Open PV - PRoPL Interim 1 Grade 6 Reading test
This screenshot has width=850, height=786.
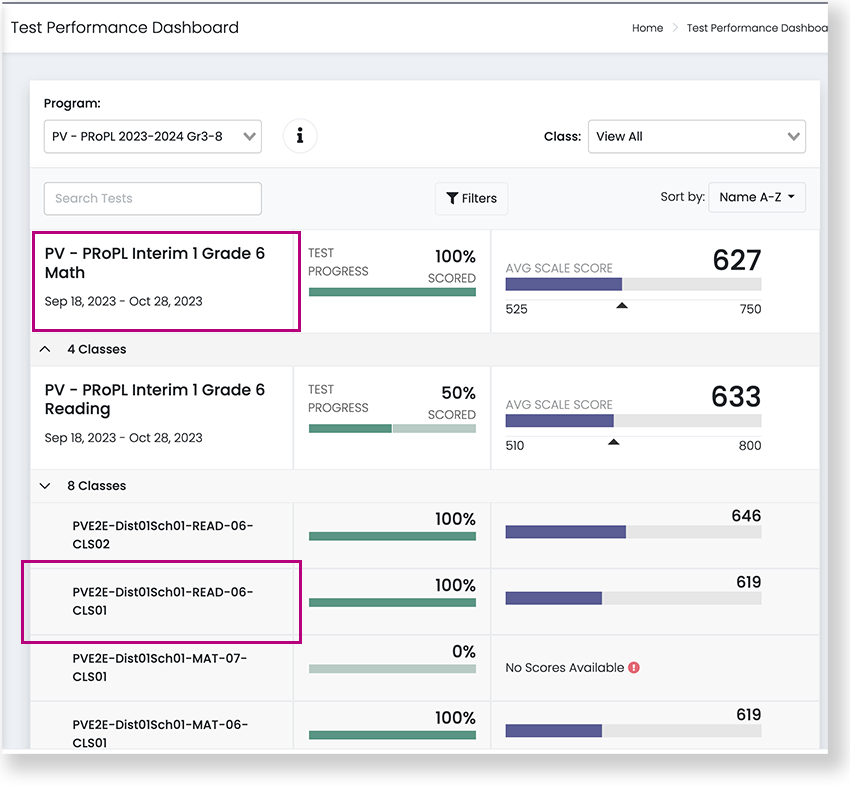pyautogui.click(x=155, y=399)
